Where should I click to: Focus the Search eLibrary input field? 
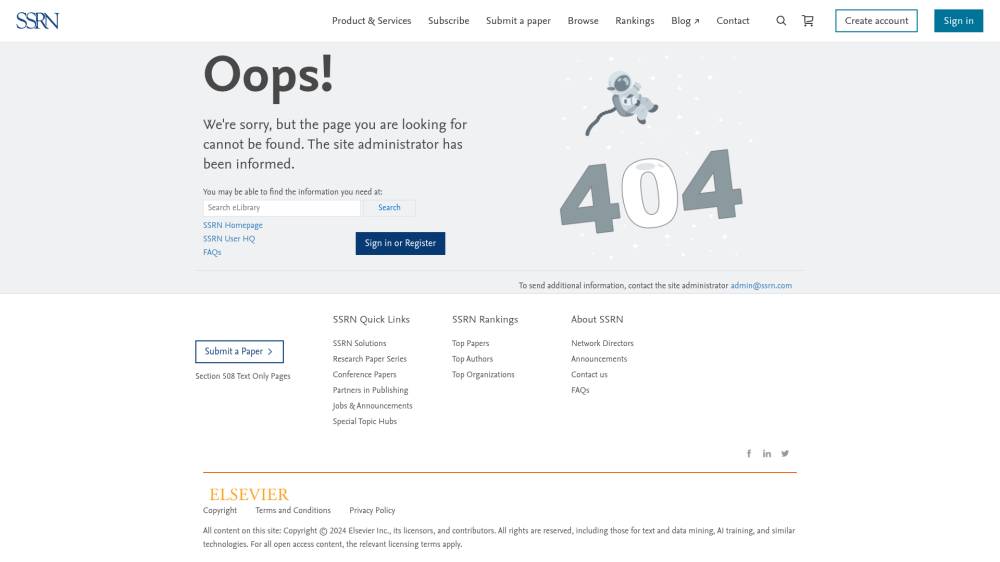tap(281, 208)
